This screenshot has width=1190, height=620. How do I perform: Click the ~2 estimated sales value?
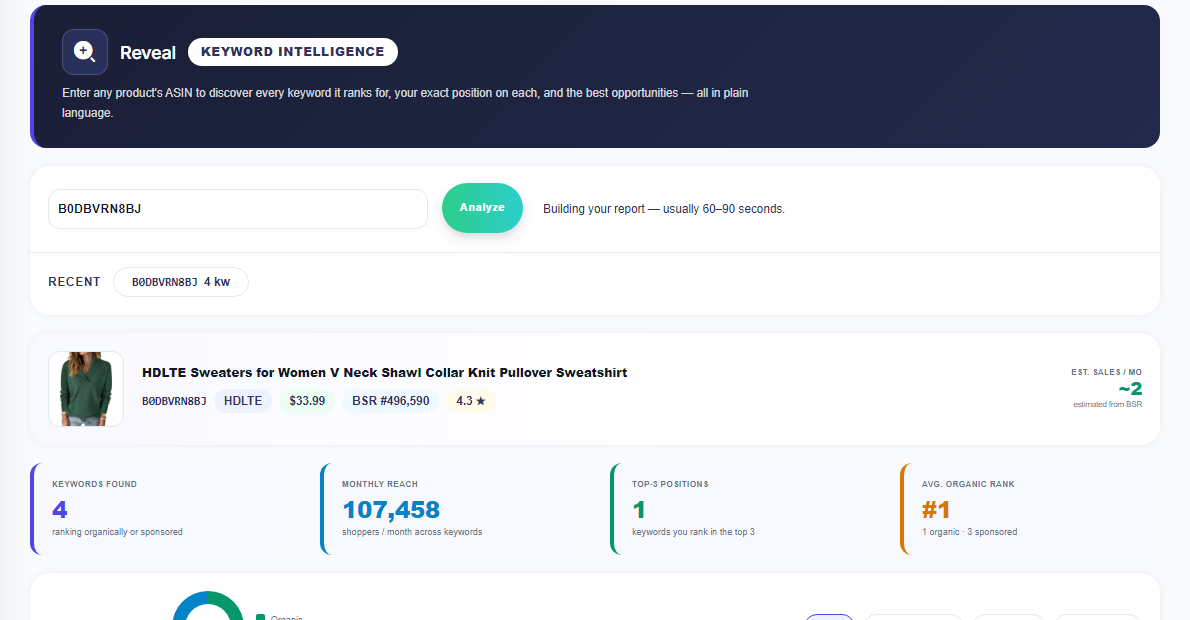pos(1130,389)
